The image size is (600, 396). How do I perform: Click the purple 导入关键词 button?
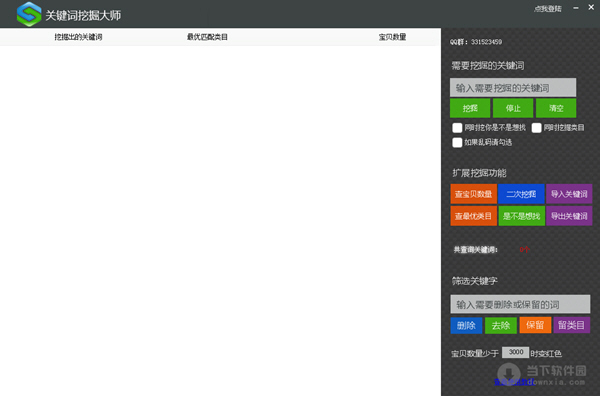pyautogui.click(x=569, y=194)
